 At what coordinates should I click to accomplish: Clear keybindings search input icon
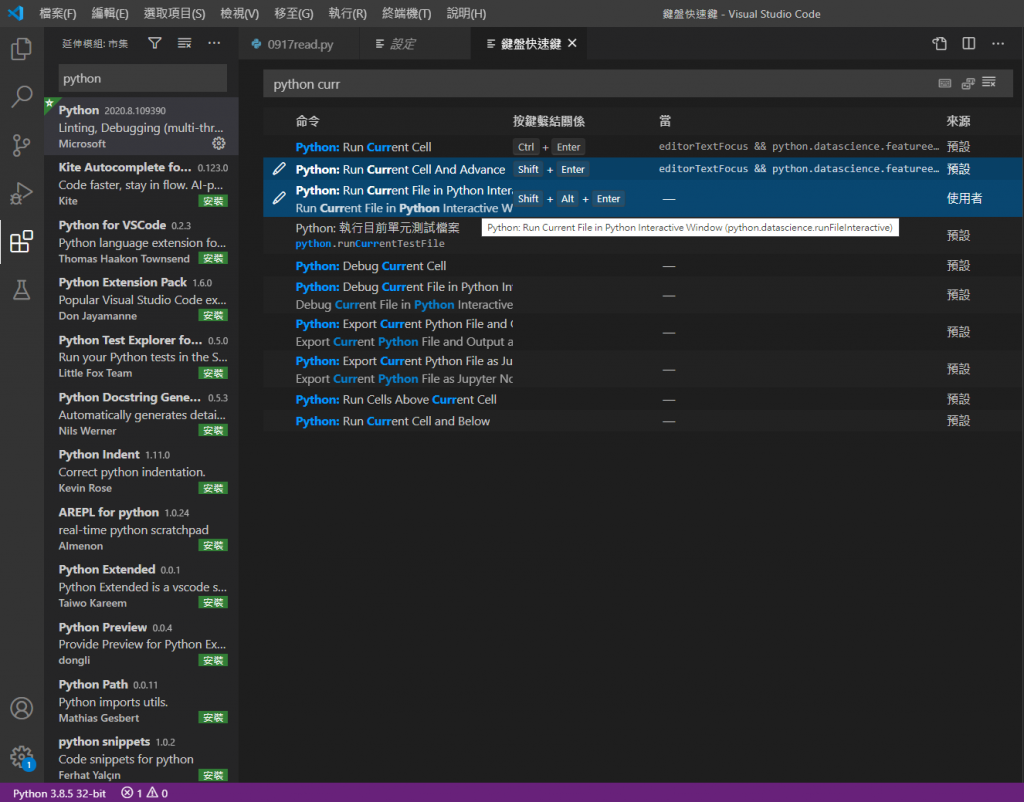click(x=989, y=82)
